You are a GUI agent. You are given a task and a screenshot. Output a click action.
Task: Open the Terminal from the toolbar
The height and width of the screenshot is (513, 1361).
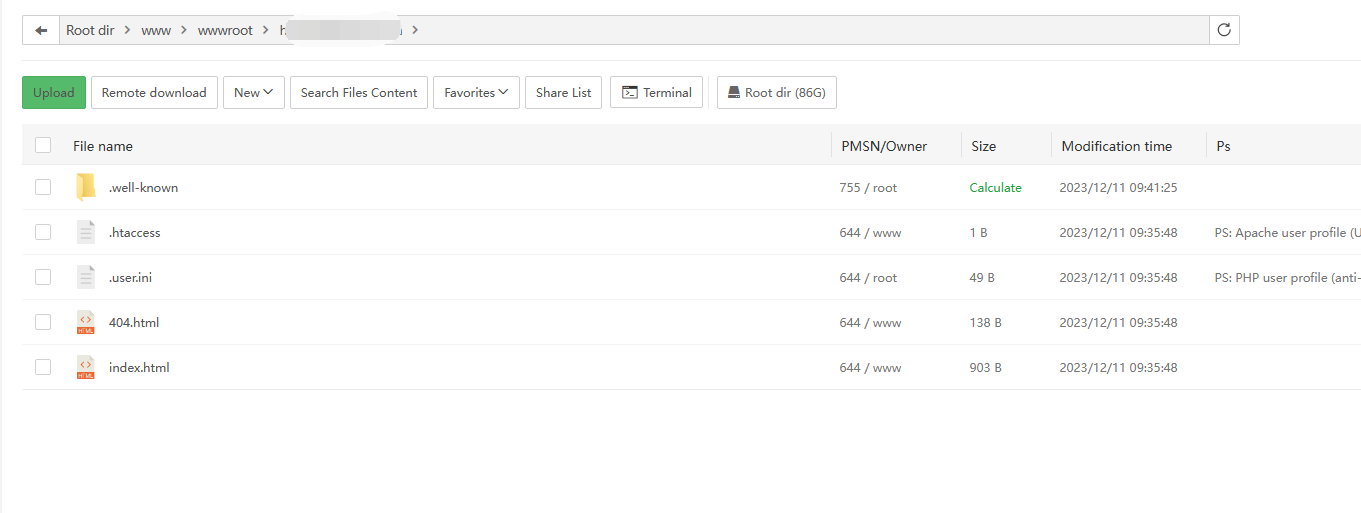(657, 93)
